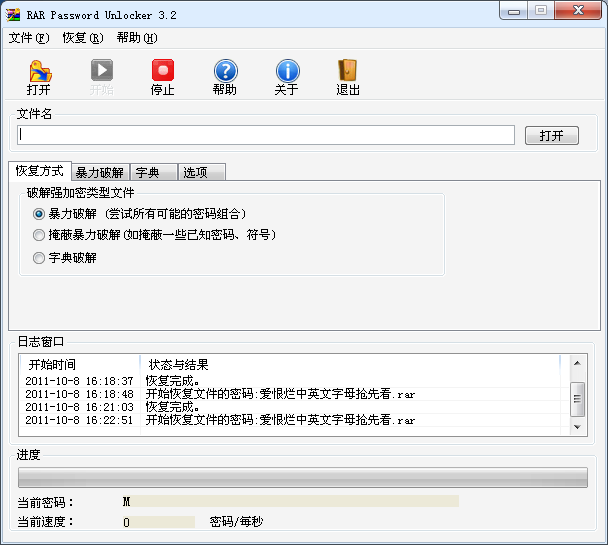
Task: Open the 文件(F) menu
Action: tap(29, 38)
